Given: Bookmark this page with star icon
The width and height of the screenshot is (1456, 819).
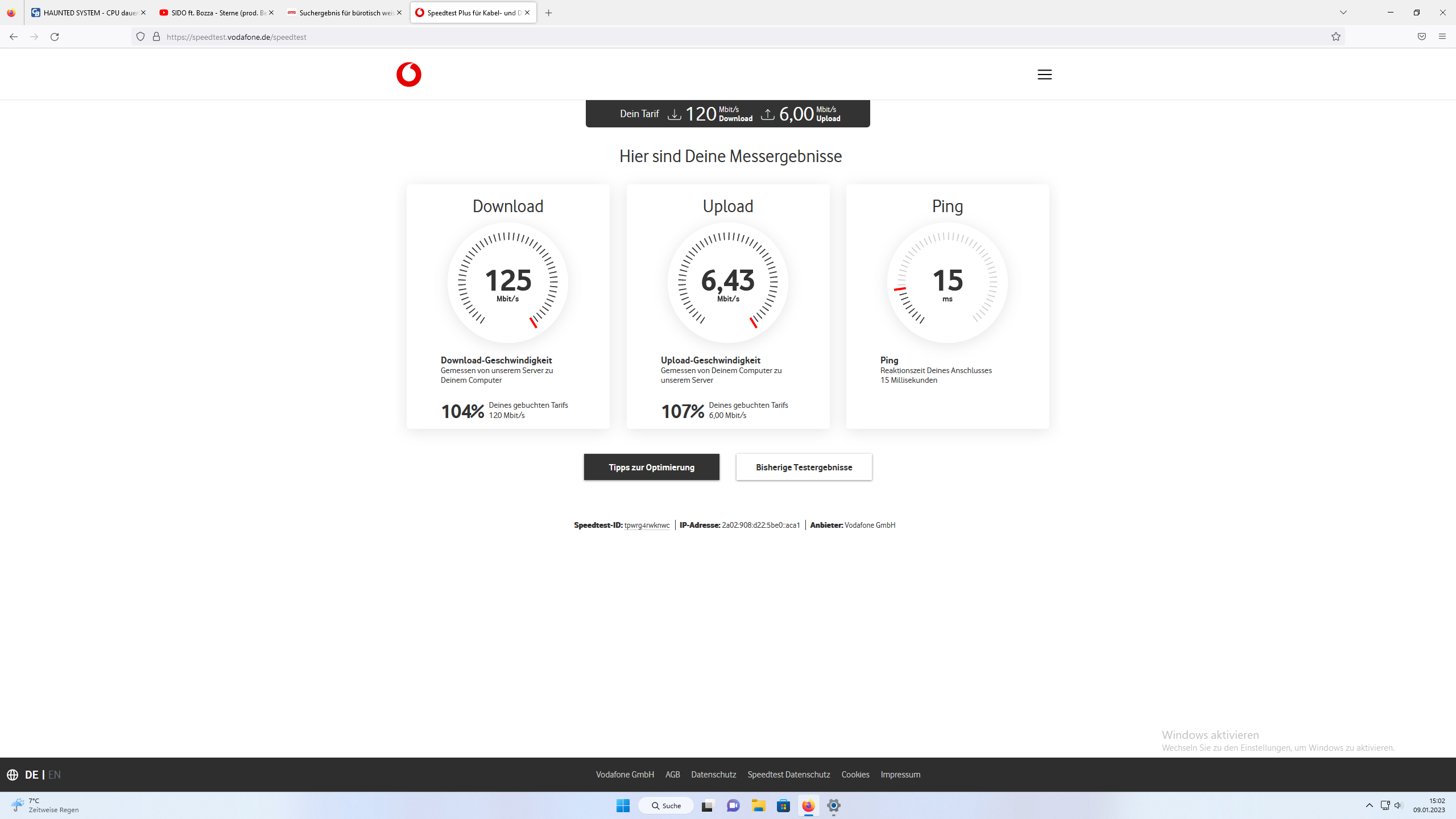Looking at the screenshot, I should point(1335,37).
